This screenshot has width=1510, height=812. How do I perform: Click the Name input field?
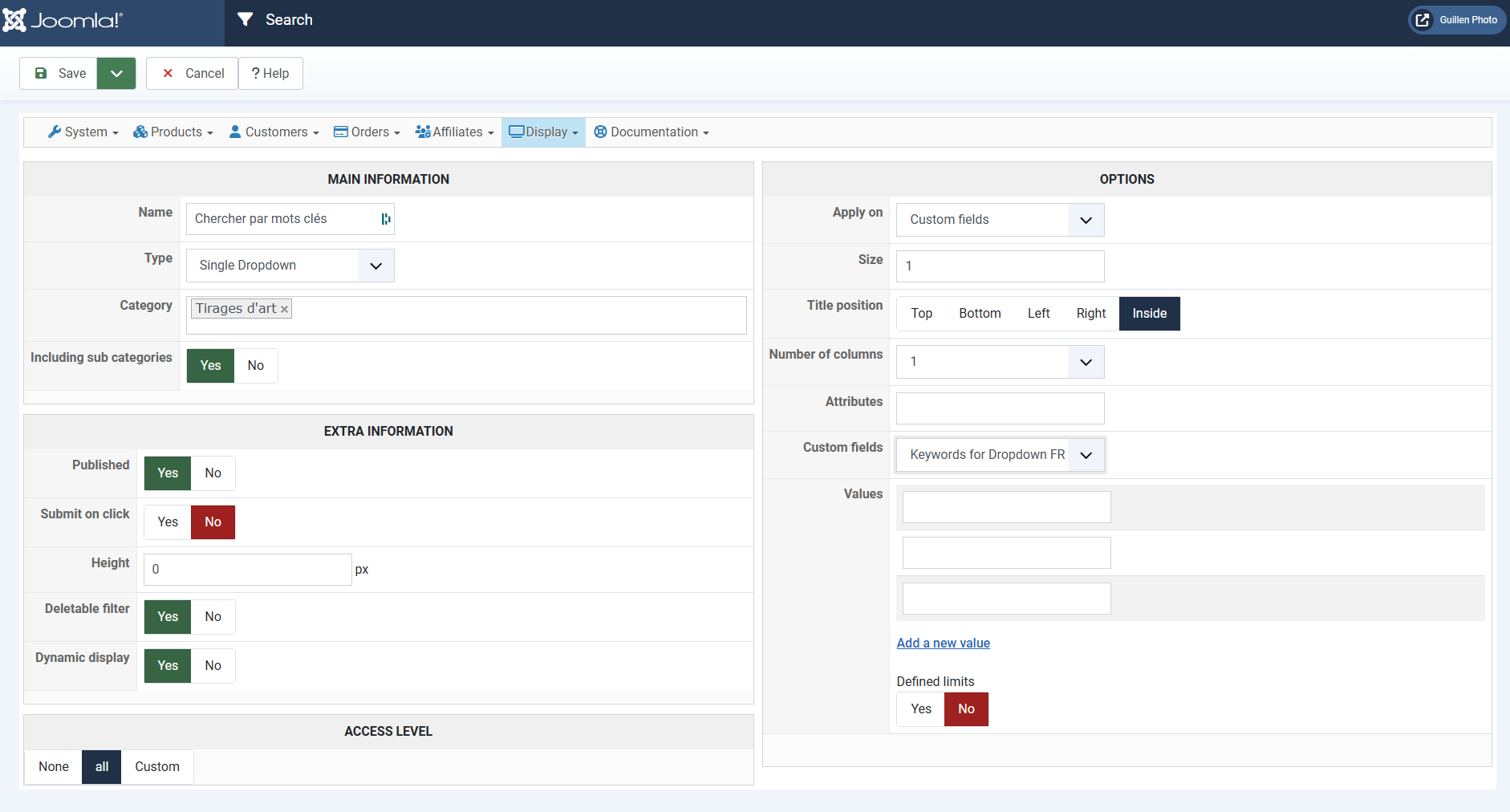click(290, 219)
